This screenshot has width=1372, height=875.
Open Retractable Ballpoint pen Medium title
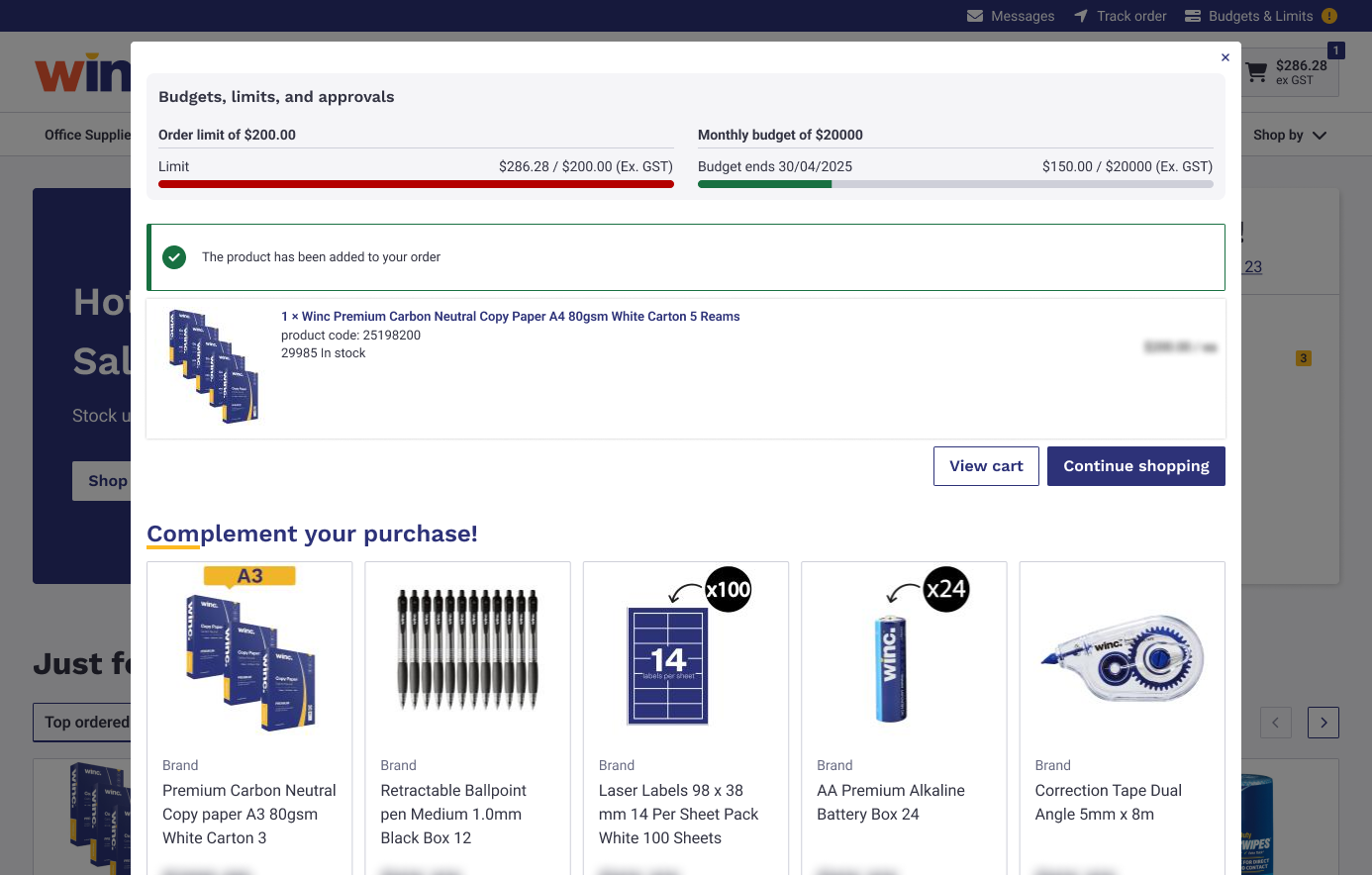click(x=453, y=815)
